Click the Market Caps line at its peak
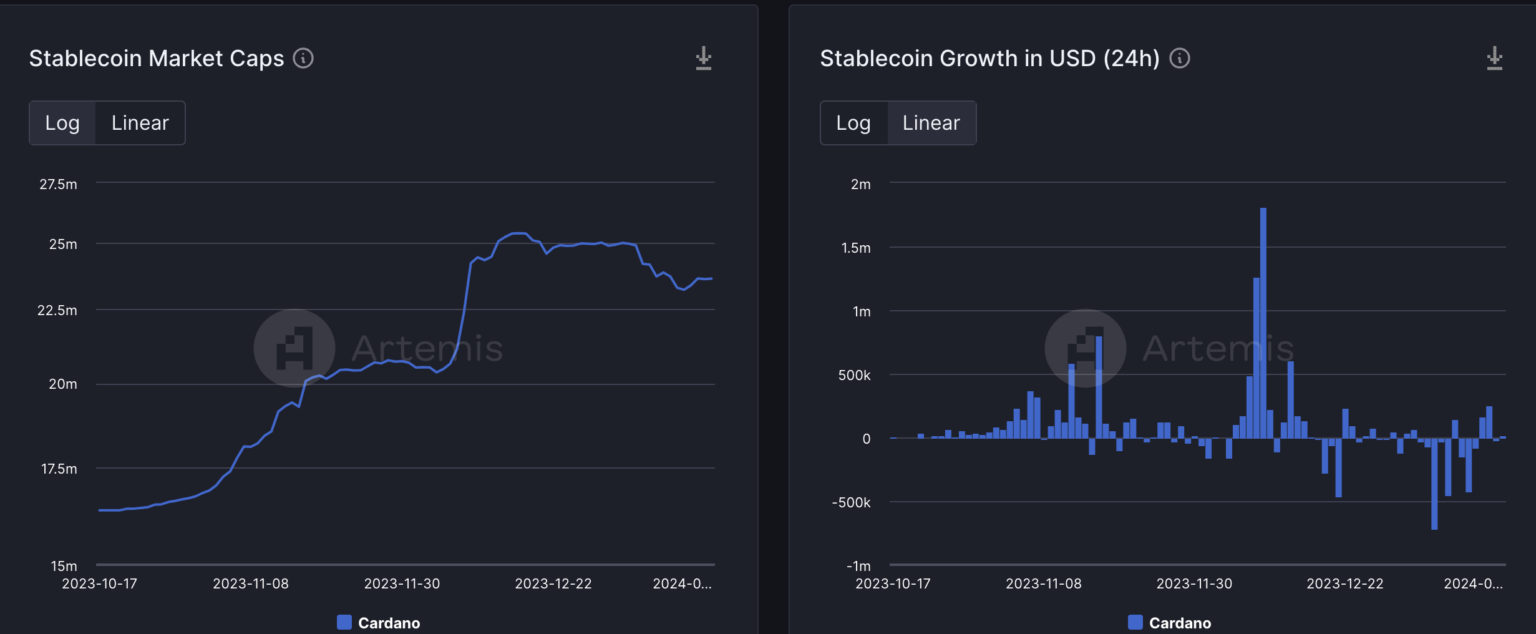This screenshot has height=634, width=1536. pos(517,233)
